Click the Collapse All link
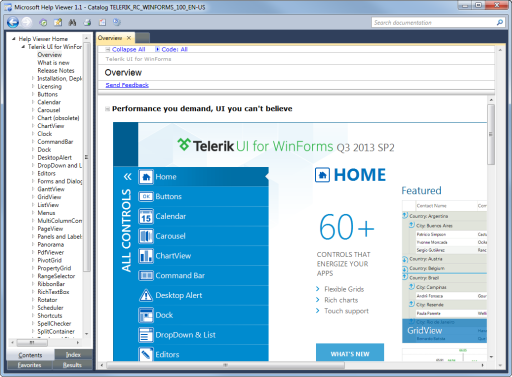Viewport: 512px width, 377px height. (129, 49)
